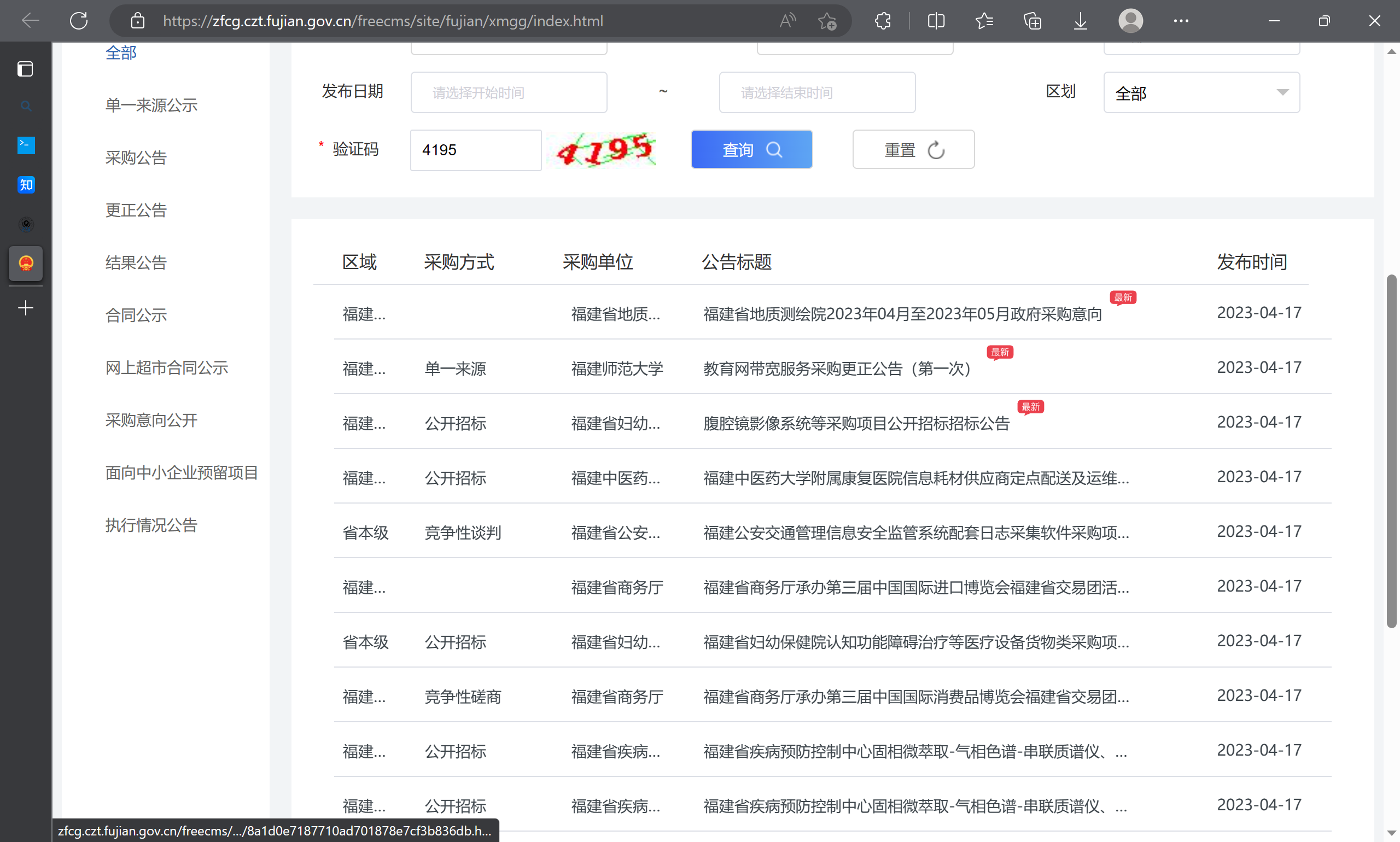This screenshot has width=1400, height=842.
Task: Open 面向中小企业预留项目 category
Action: pos(182,472)
